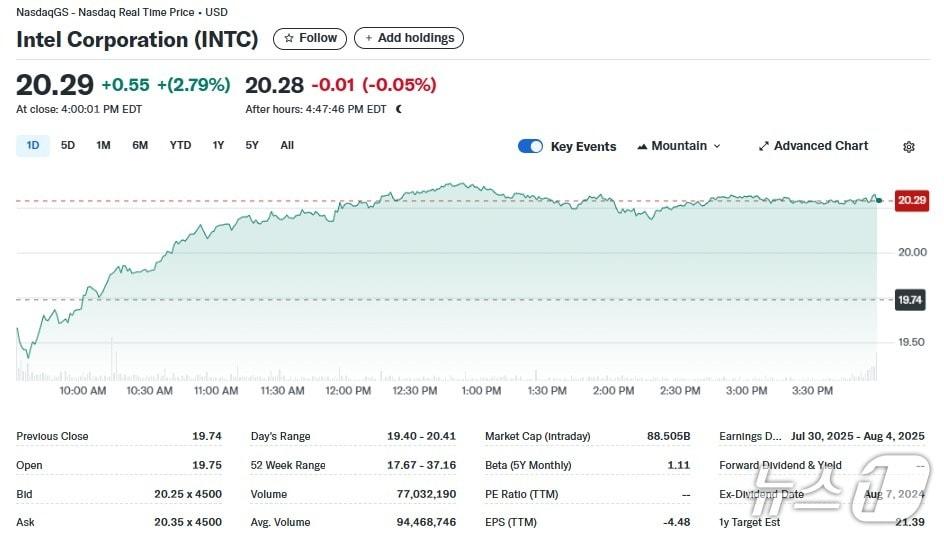The image size is (944, 536).
Task: Expand the Mountain chart type dropdown
Action: click(716, 146)
